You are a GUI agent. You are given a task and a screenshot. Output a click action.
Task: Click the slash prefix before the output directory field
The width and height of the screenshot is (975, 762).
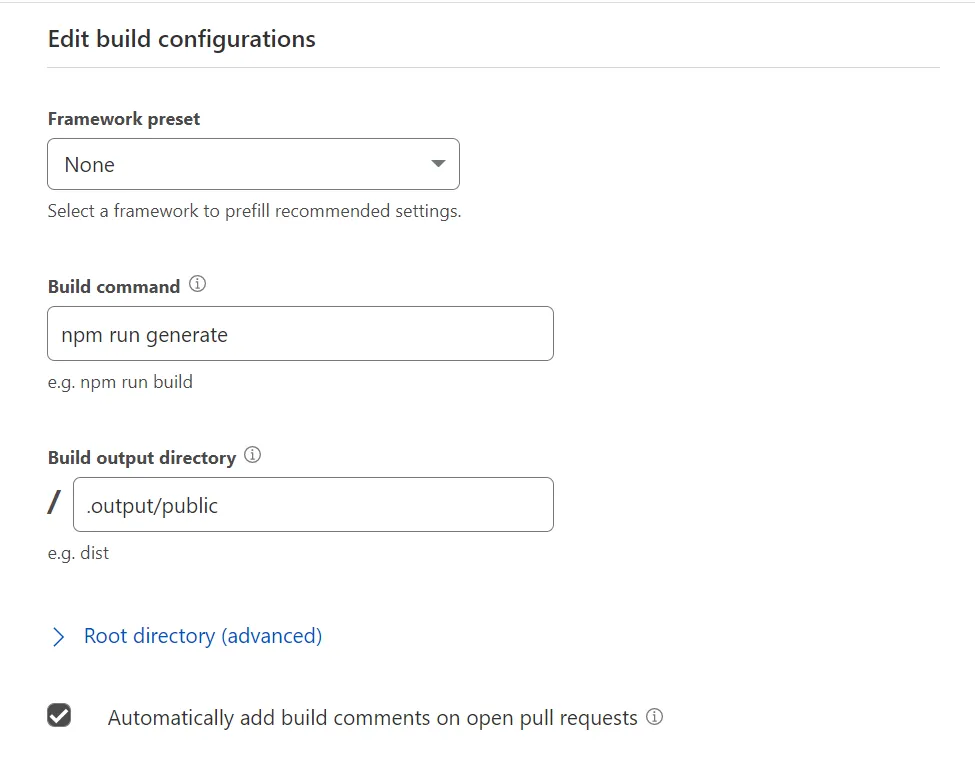tap(54, 503)
